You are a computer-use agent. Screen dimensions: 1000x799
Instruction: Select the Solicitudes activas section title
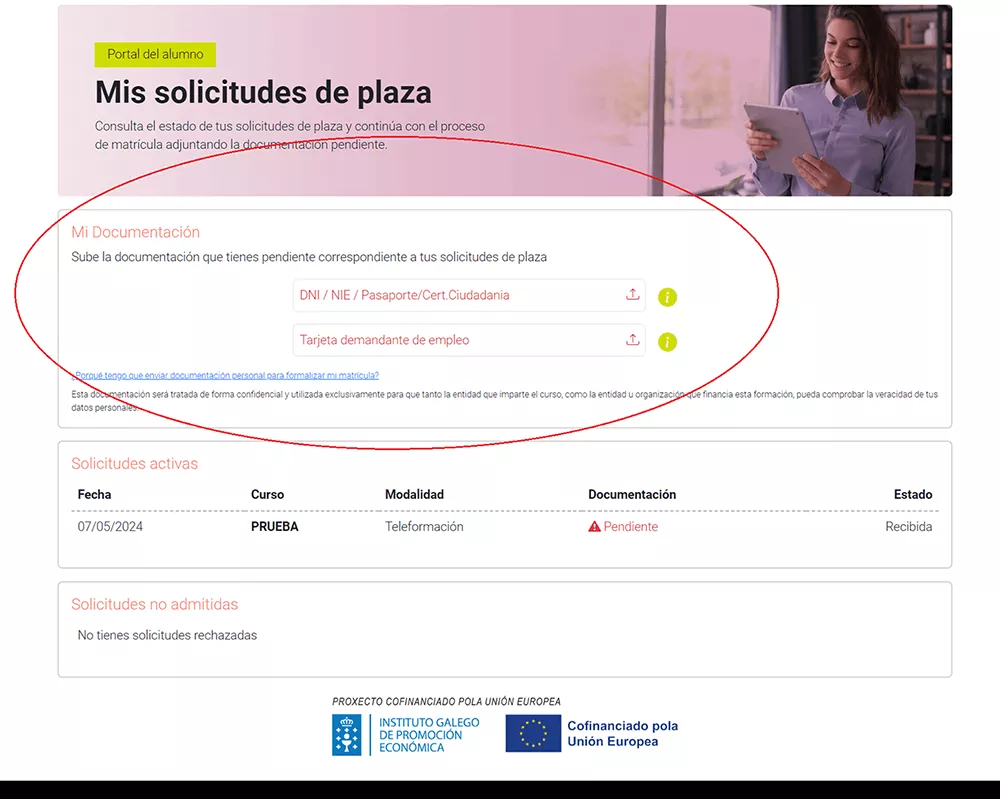click(135, 464)
